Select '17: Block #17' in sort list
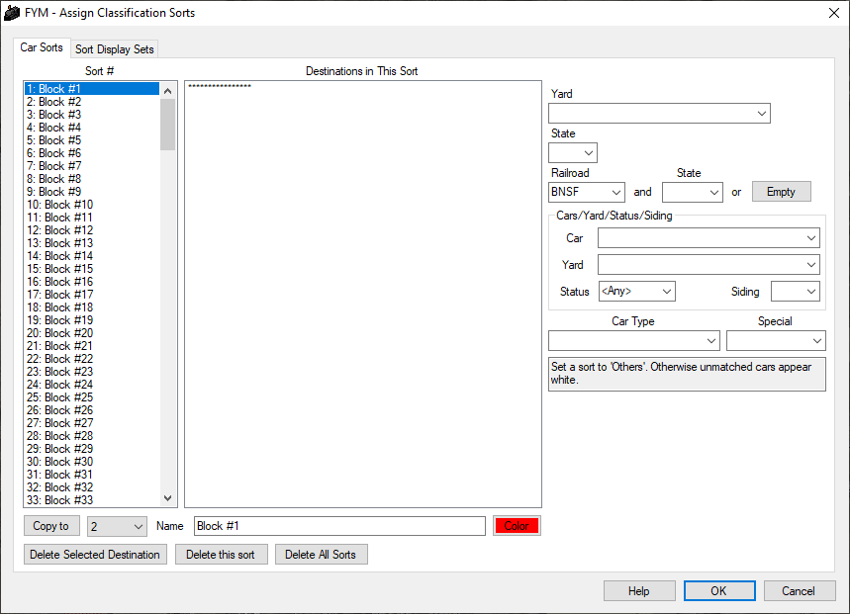The height and width of the screenshot is (614, 850). [x=92, y=295]
